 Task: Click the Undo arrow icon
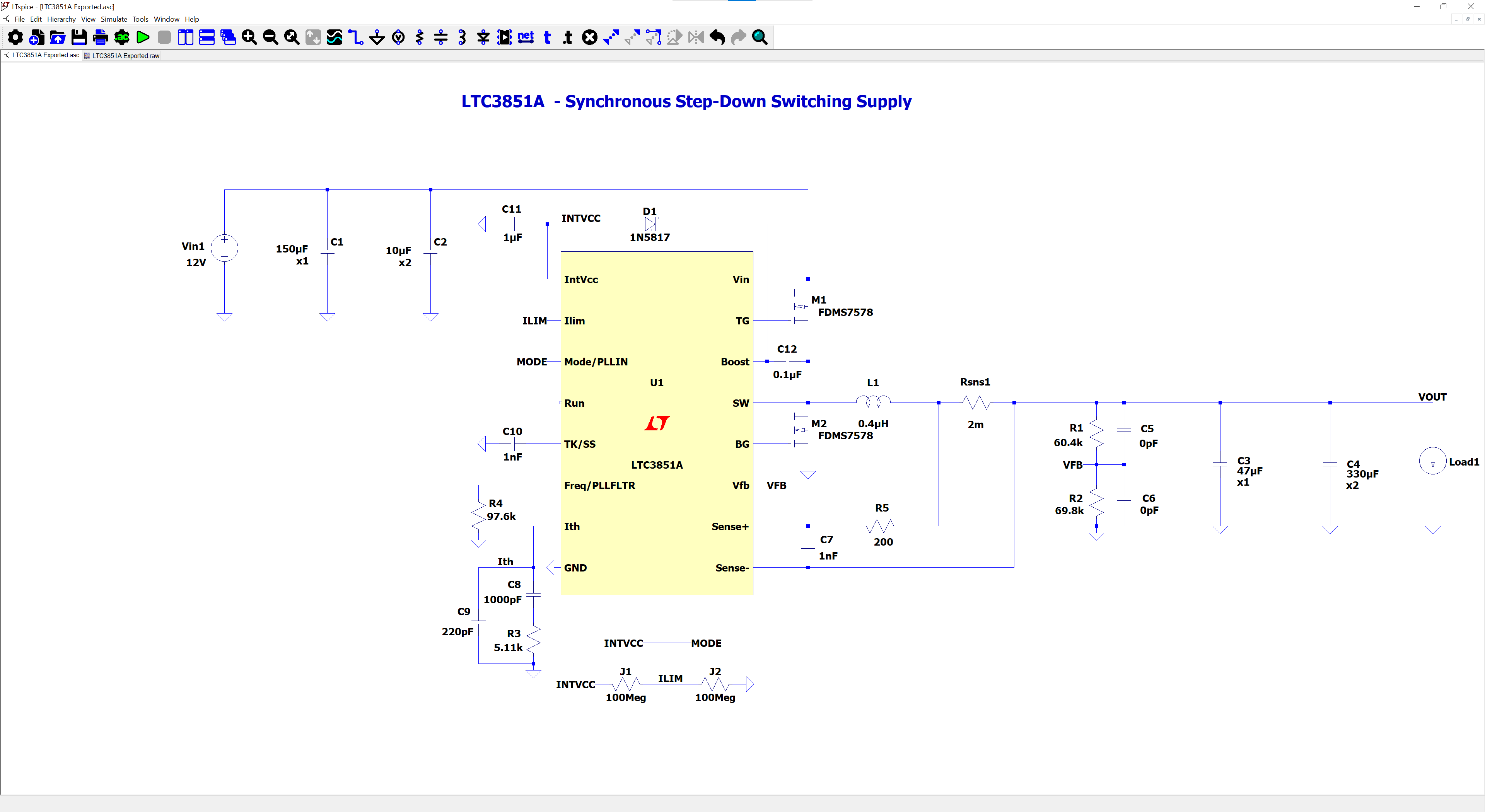(717, 38)
